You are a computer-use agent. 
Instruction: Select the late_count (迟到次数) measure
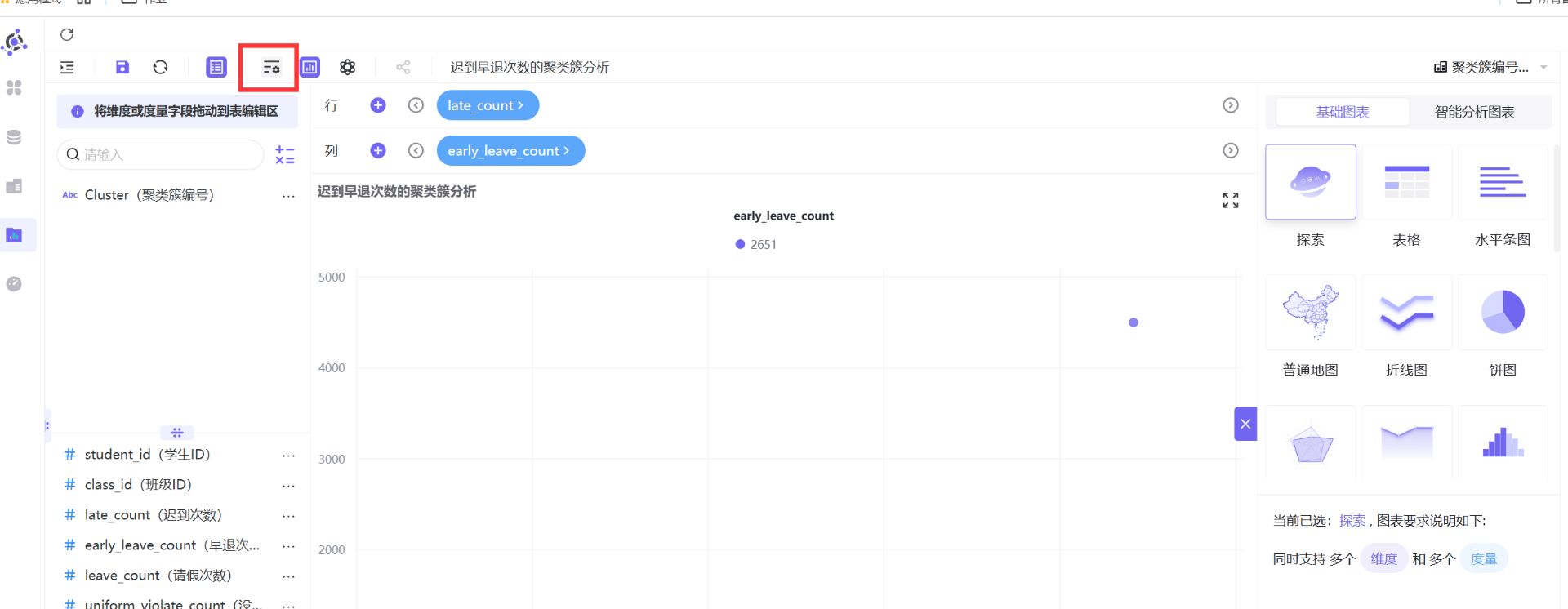click(154, 514)
